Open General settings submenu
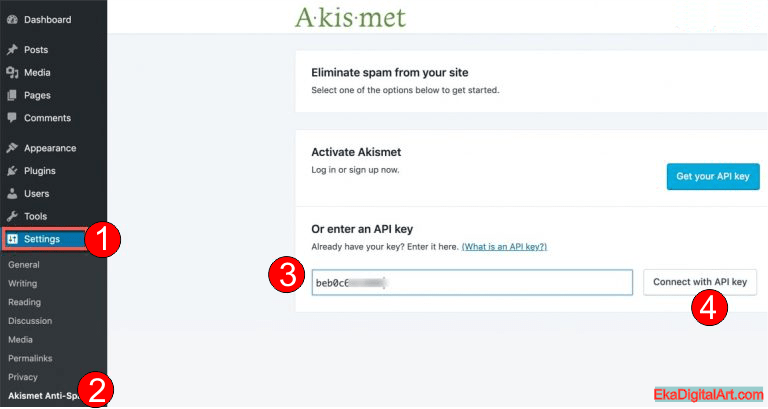 pyautogui.click(x=23, y=265)
